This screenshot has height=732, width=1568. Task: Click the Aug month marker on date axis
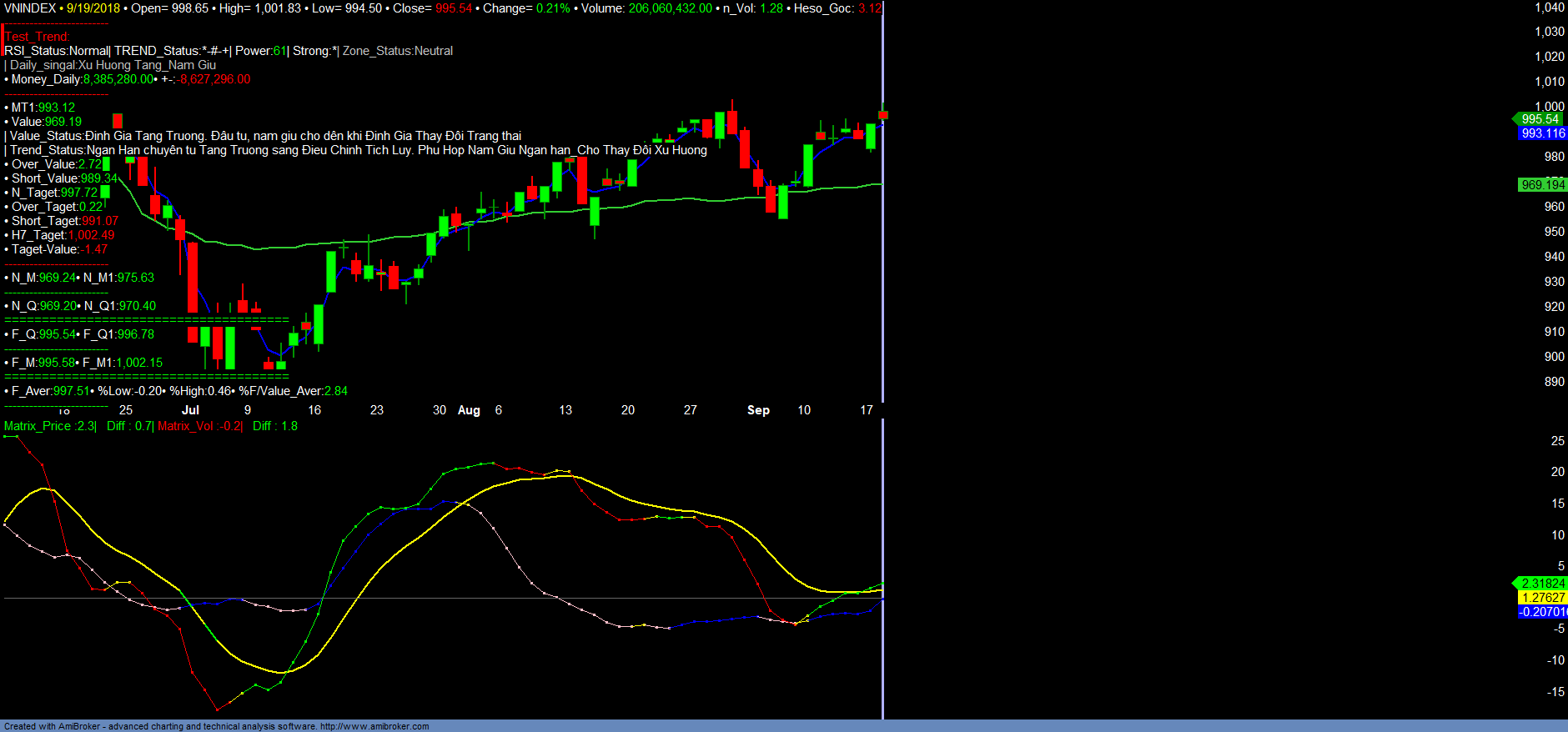pos(469,410)
